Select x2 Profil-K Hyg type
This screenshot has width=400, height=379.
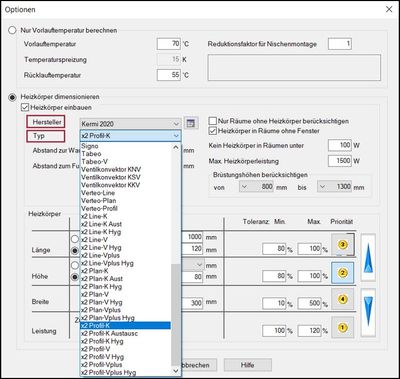[125, 341]
